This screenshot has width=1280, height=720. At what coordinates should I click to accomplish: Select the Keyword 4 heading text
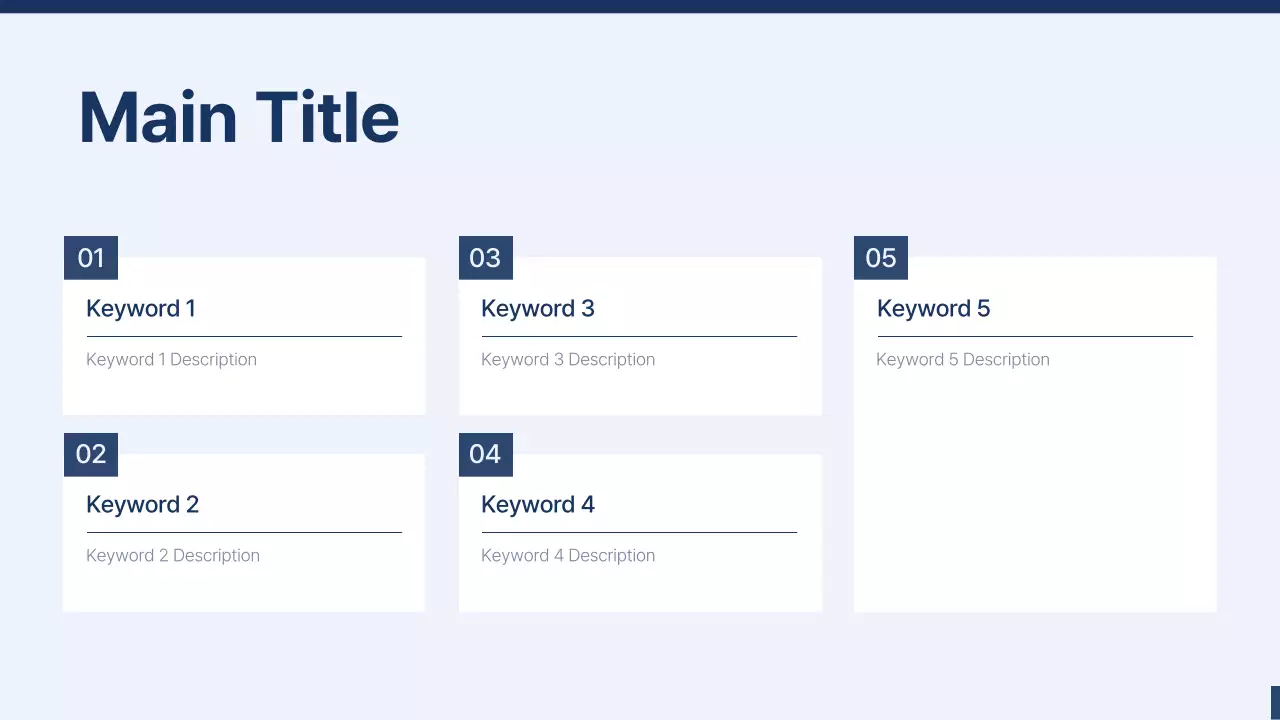pos(537,504)
